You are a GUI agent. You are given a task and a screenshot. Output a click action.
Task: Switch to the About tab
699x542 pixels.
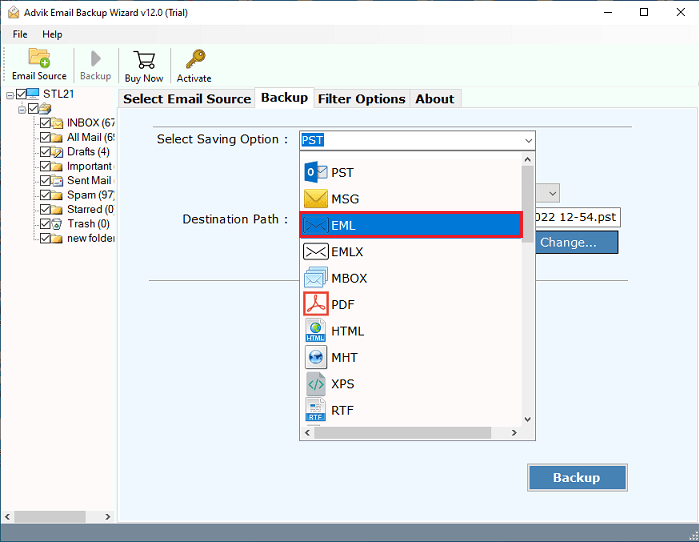435,99
